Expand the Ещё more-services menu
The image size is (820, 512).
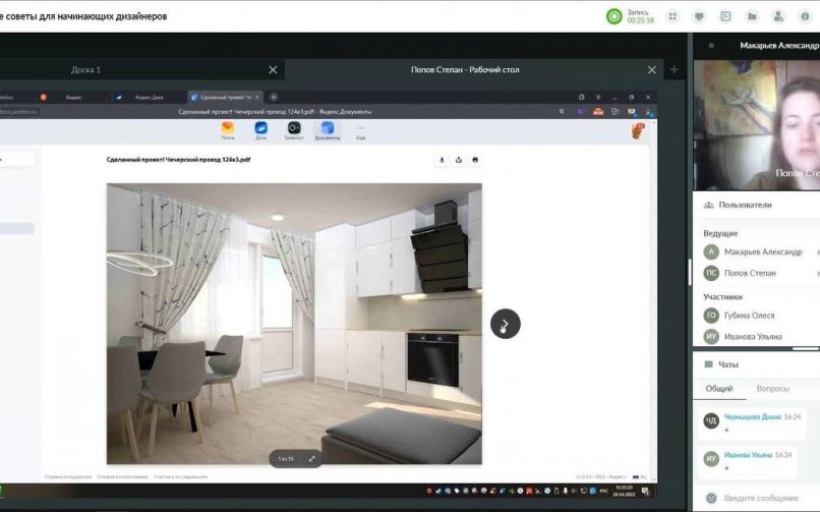[361, 132]
